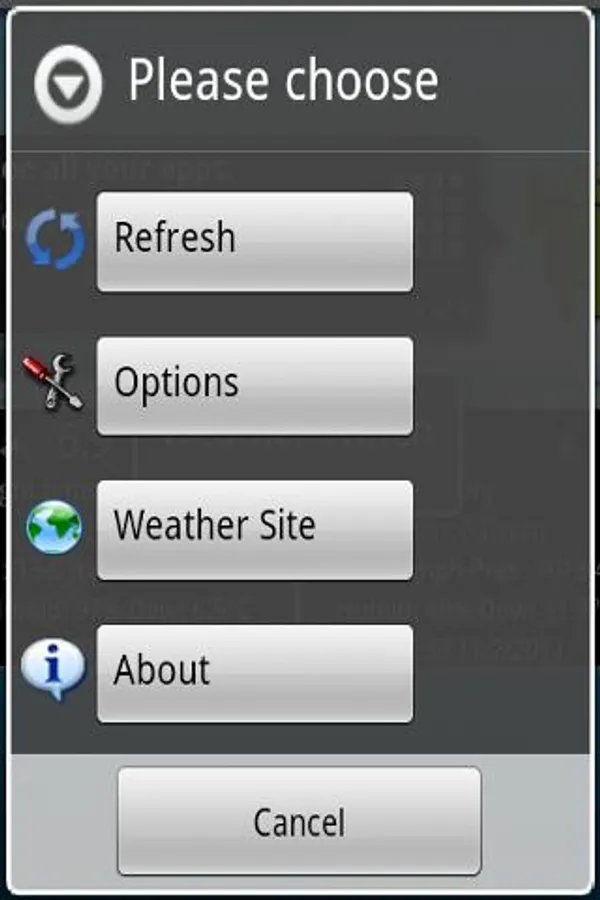Image resolution: width=600 pixels, height=900 pixels.
Task: Click the blue circular arrows refresh icon
Action: tap(55, 239)
